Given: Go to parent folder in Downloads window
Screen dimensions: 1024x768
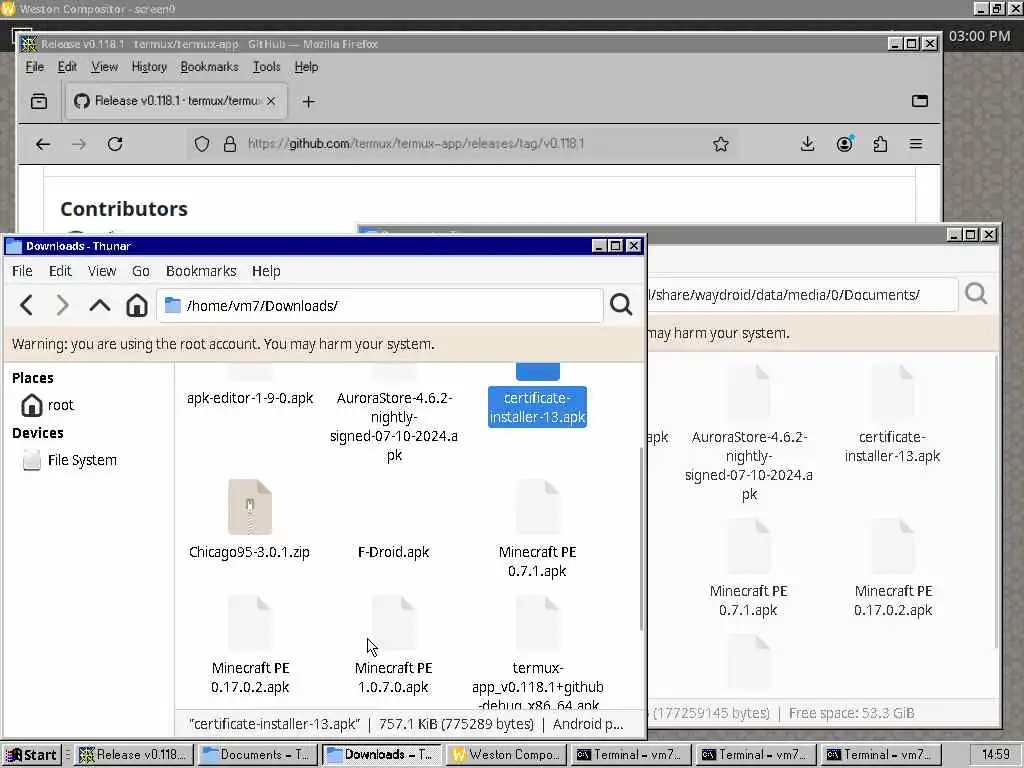Looking at the screenshot, I should coord(99,305).
